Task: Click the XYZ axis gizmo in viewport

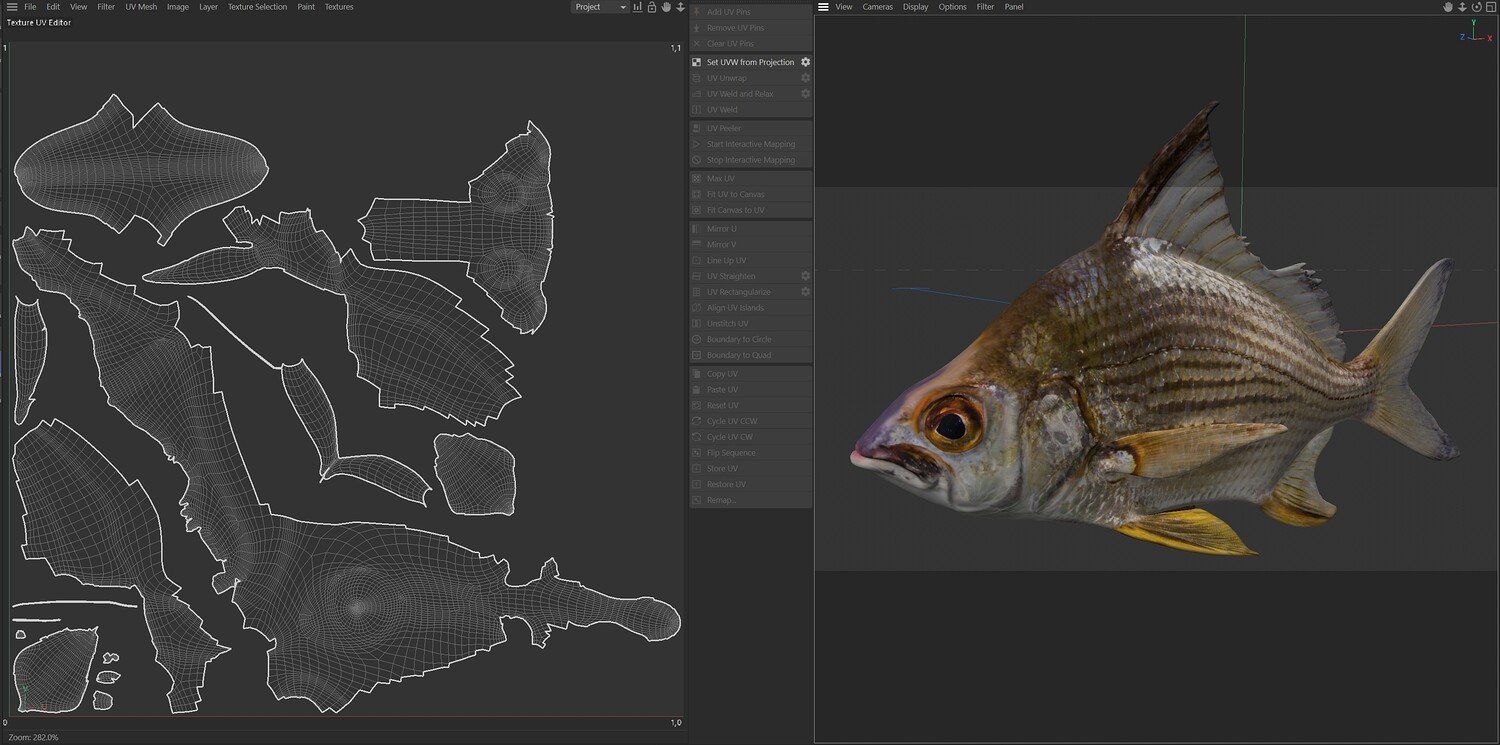Action: coord(1476,32)
